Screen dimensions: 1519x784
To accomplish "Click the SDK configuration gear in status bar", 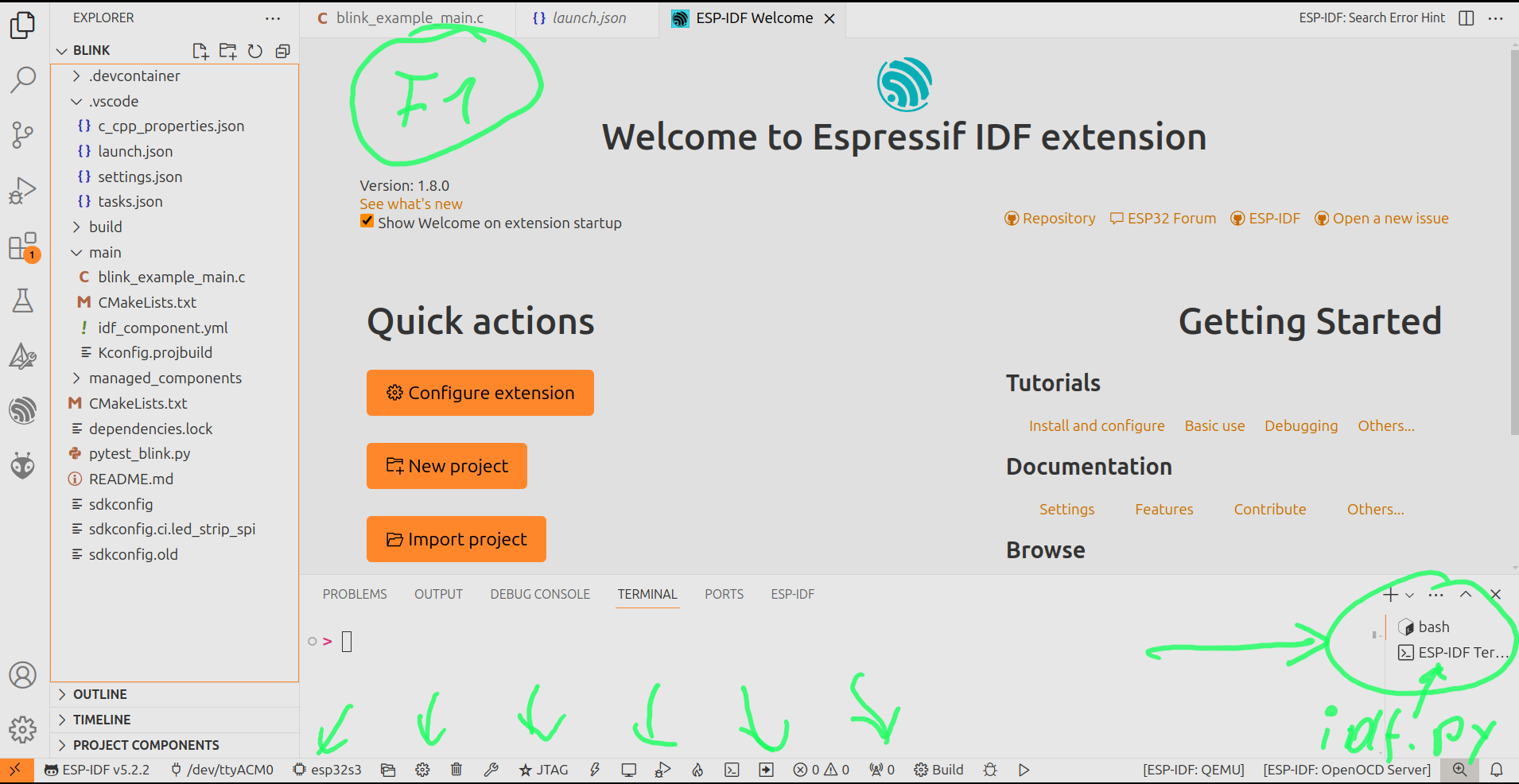I will [422, 770].
